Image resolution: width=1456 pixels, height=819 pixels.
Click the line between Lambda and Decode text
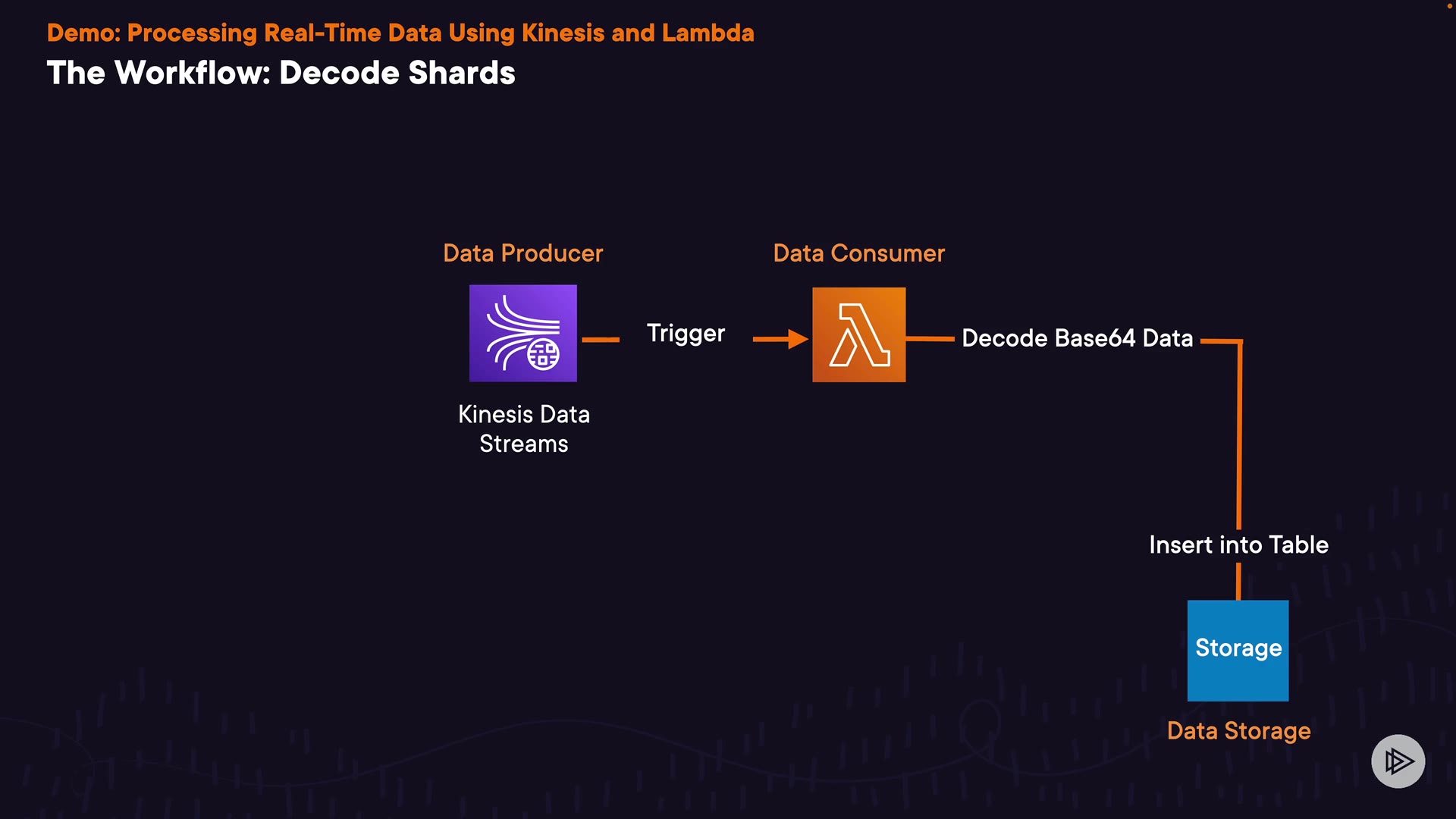(x=930, y=338)
